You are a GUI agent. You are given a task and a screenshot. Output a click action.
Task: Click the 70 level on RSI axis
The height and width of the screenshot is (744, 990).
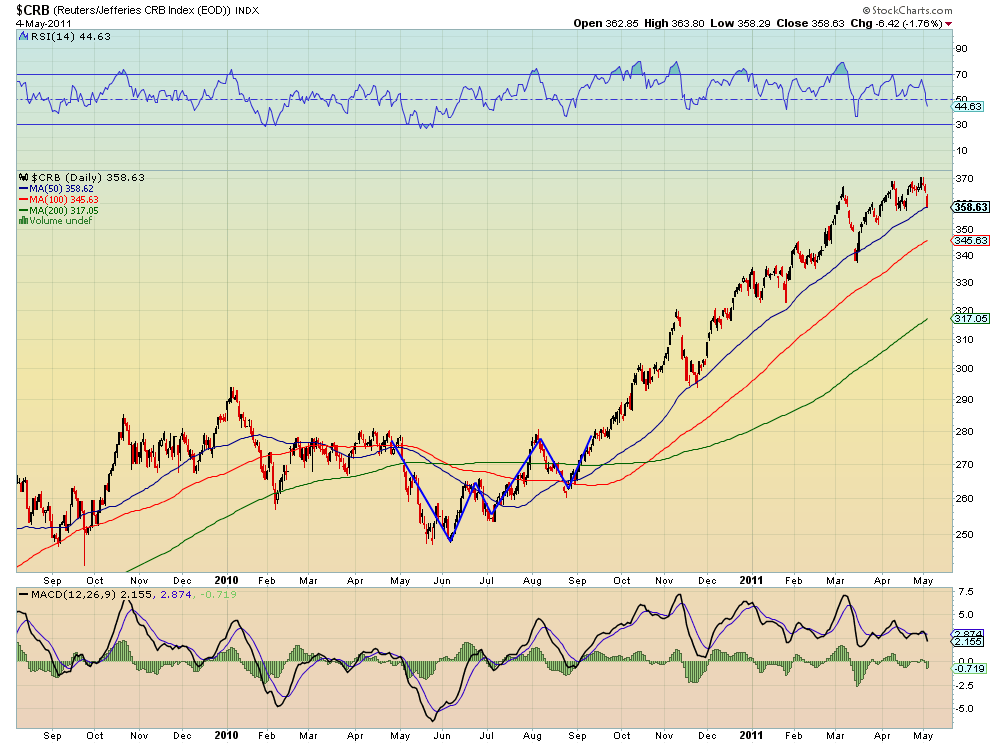961,75
